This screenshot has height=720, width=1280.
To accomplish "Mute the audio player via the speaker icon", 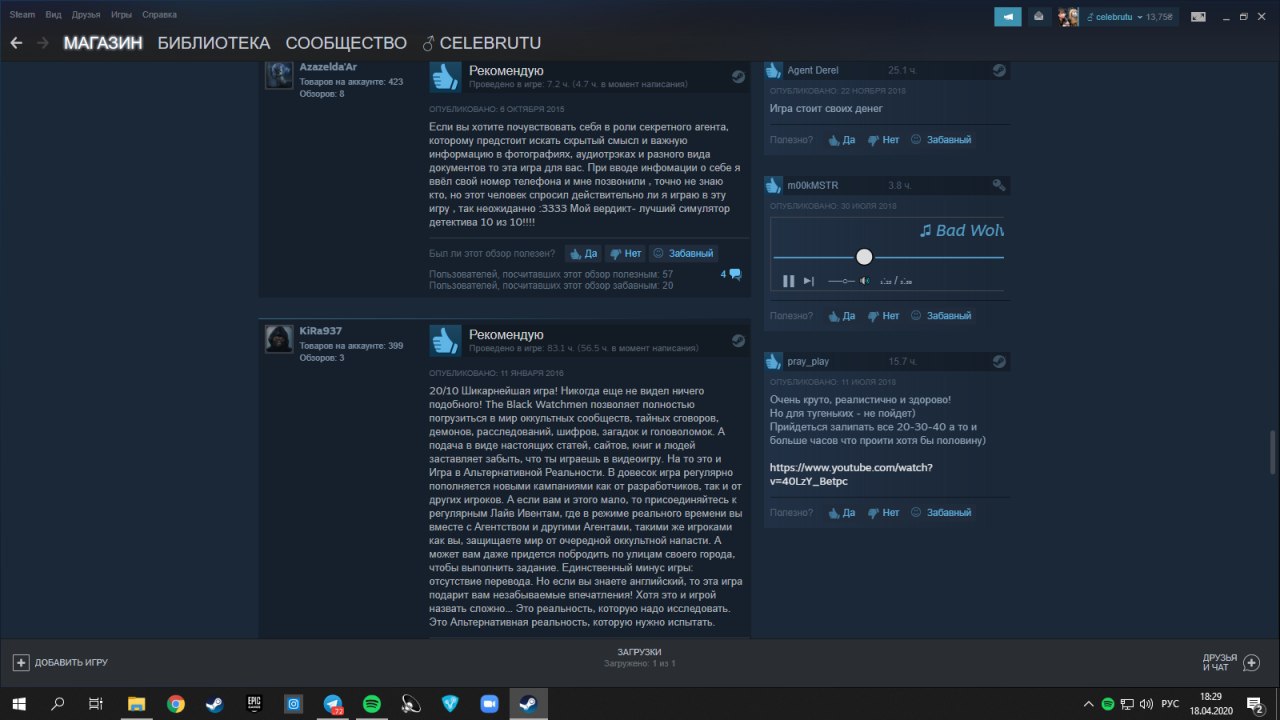I will coord(864,281).
